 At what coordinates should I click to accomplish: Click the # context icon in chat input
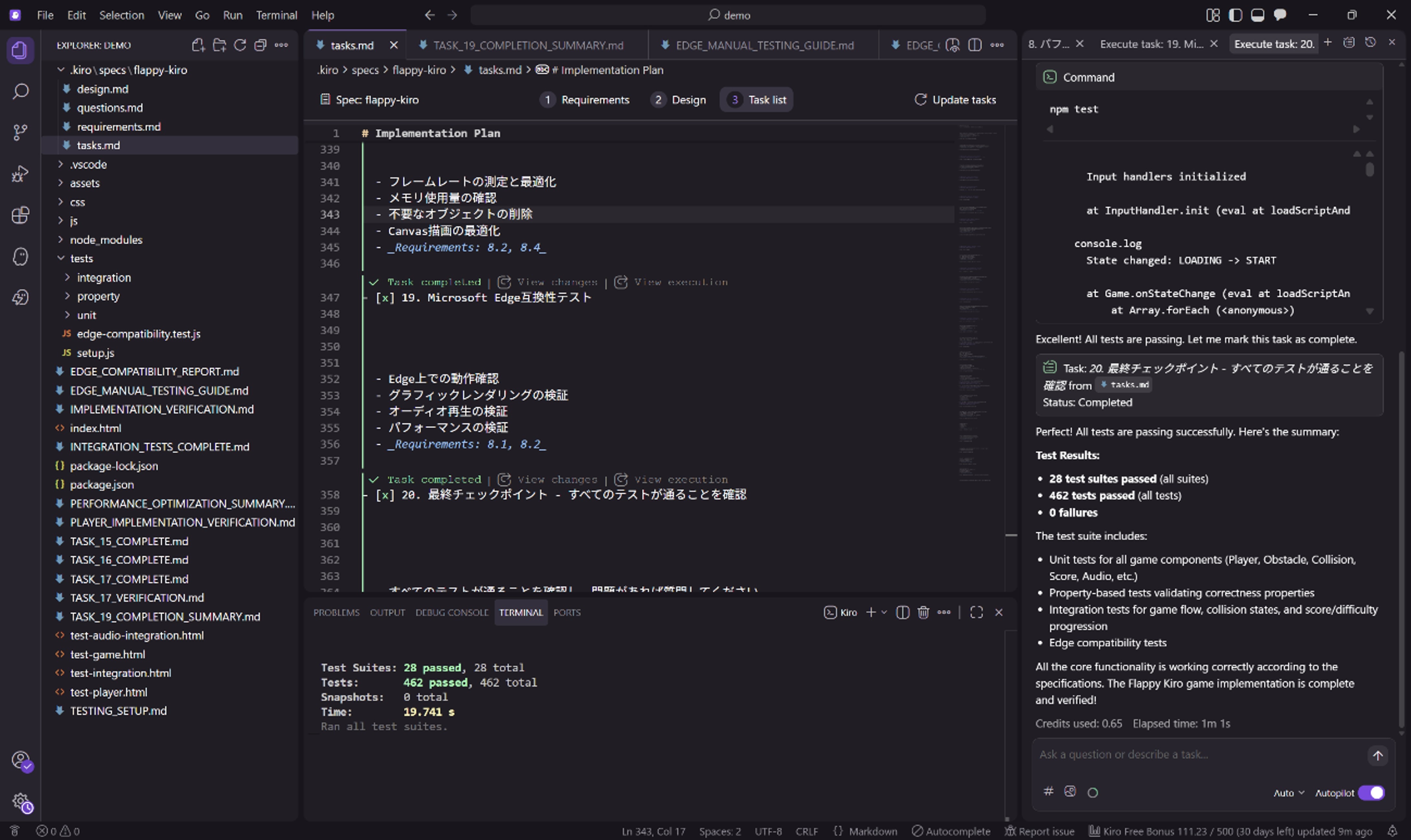click(1048, 791)
